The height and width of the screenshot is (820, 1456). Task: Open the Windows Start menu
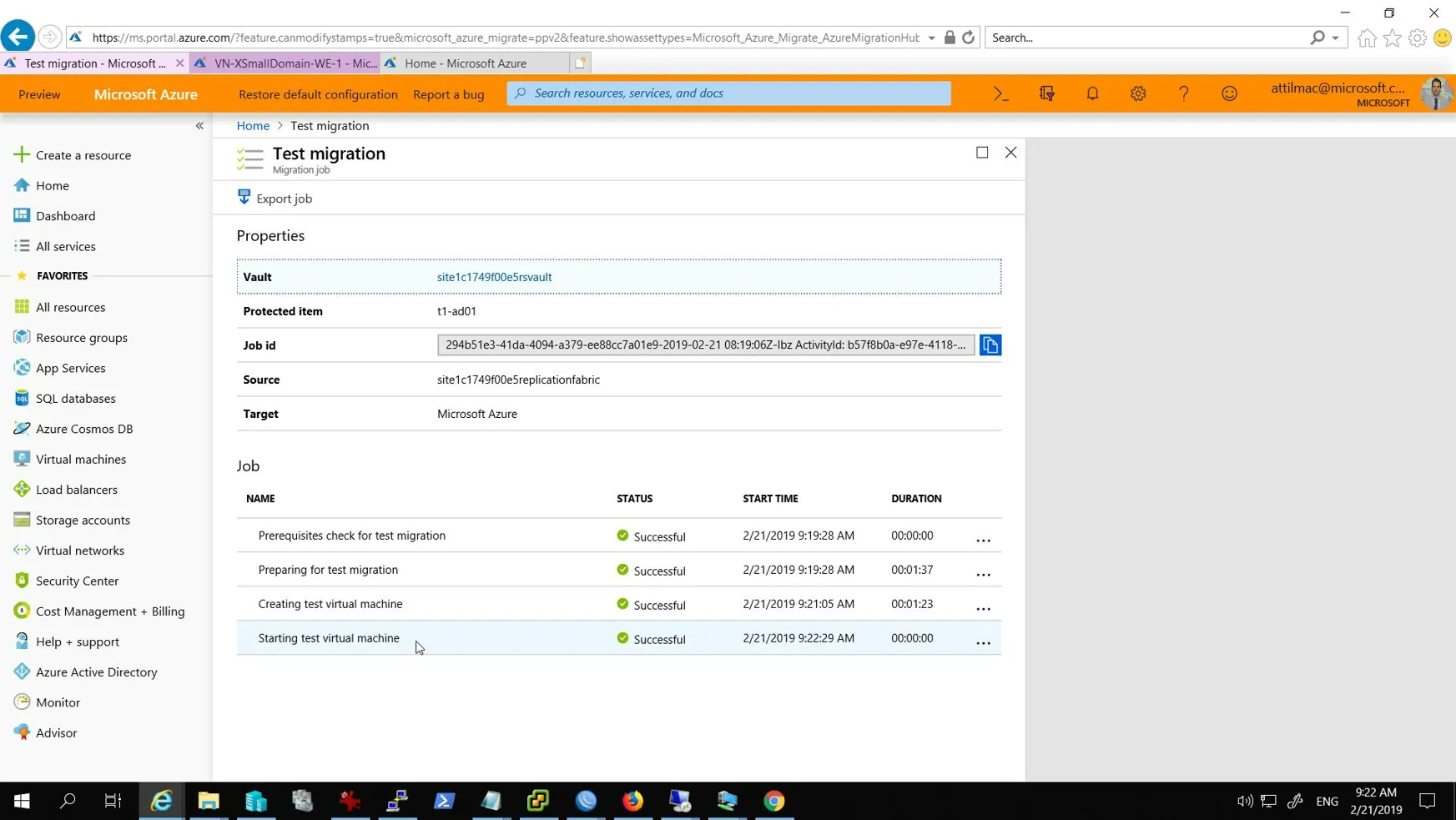coord(22,801)
